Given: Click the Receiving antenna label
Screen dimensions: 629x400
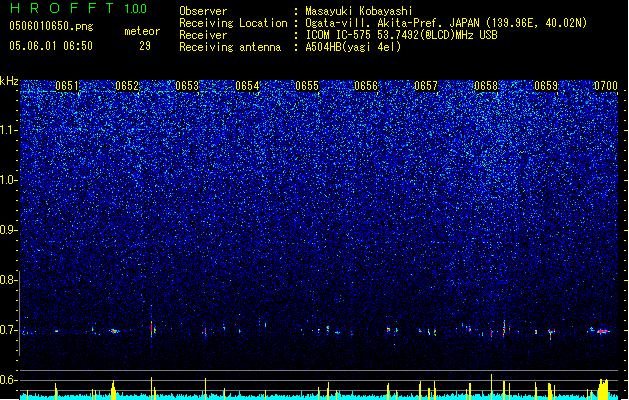Looking at the screenshot, I should pos(230,47).
